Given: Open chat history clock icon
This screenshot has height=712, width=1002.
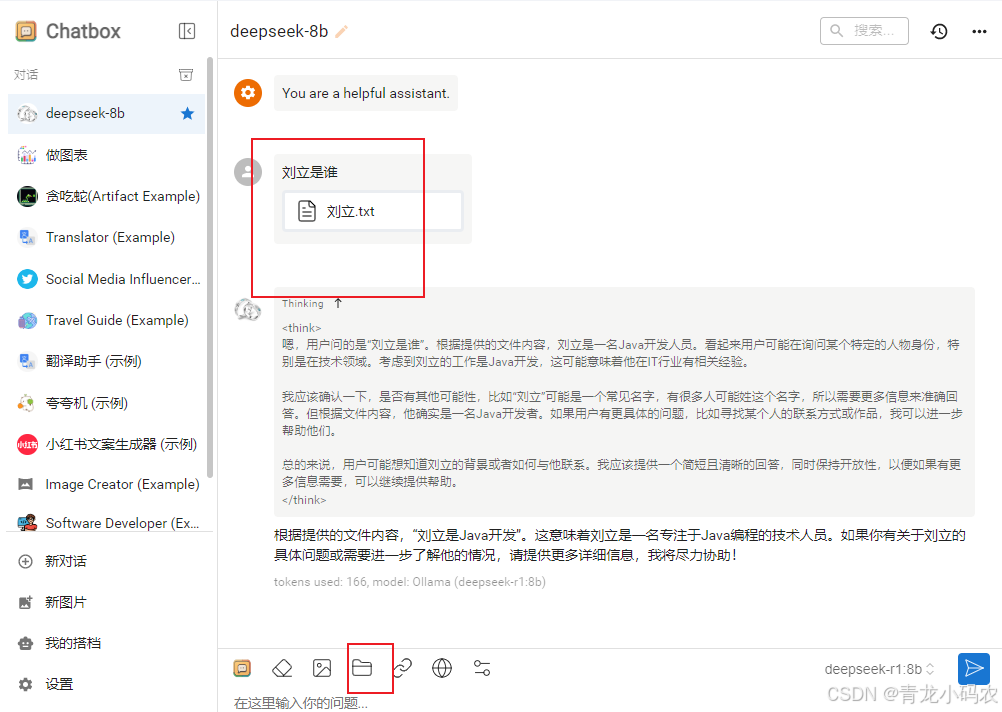Looking at the screenshot, I should 939,31.
